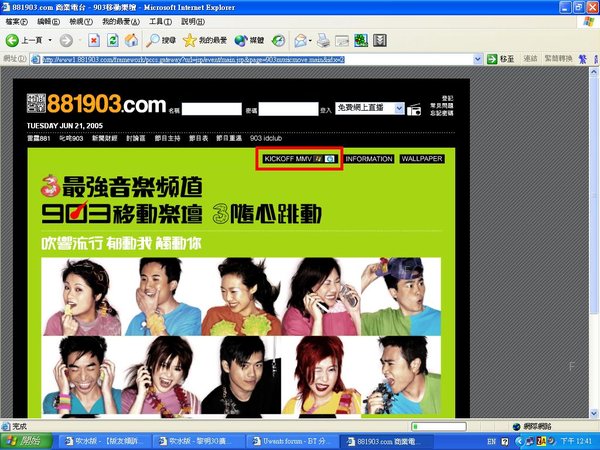Click the 881903.com logo

(x=96, y=103)
